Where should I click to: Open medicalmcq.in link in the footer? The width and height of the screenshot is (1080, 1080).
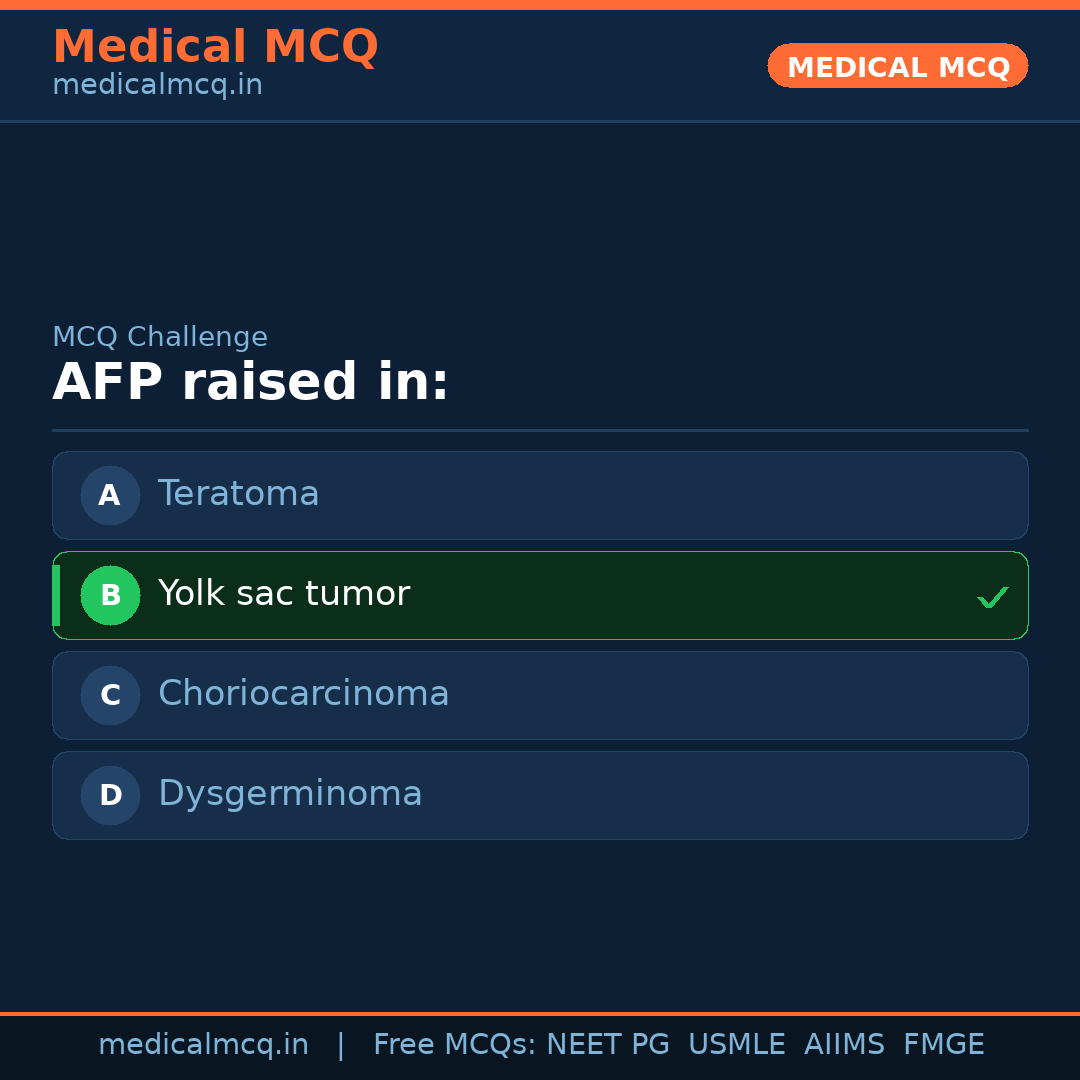coord(203,1045)
